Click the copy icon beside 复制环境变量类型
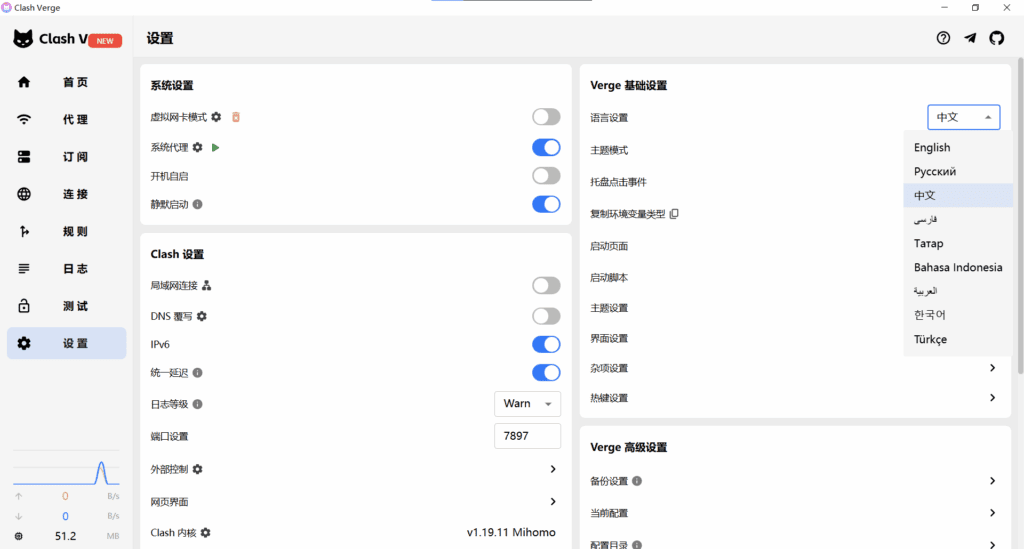Screen dimensions: 1024x549 coord(674,214)
